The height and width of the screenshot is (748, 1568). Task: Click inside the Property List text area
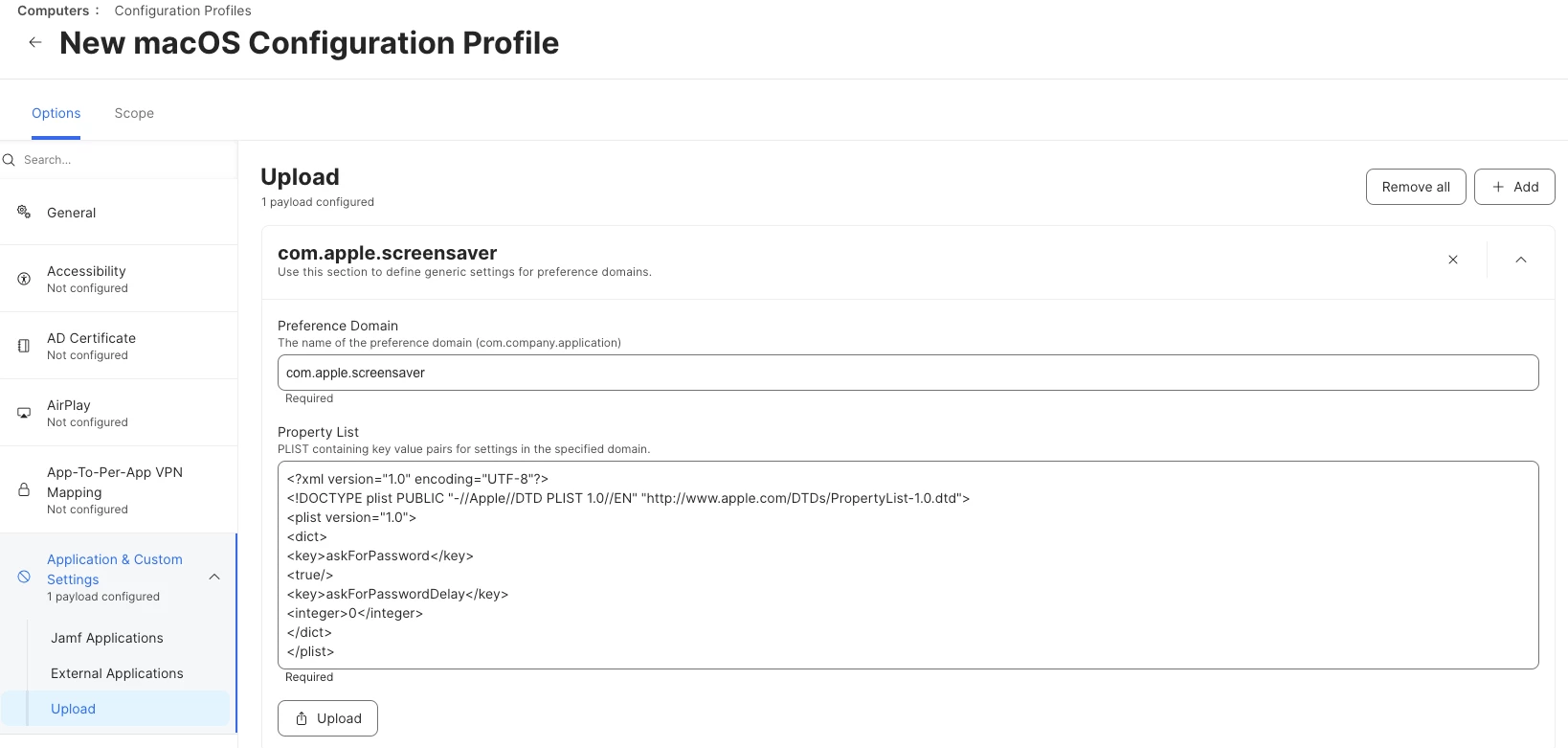pos(907,565)
